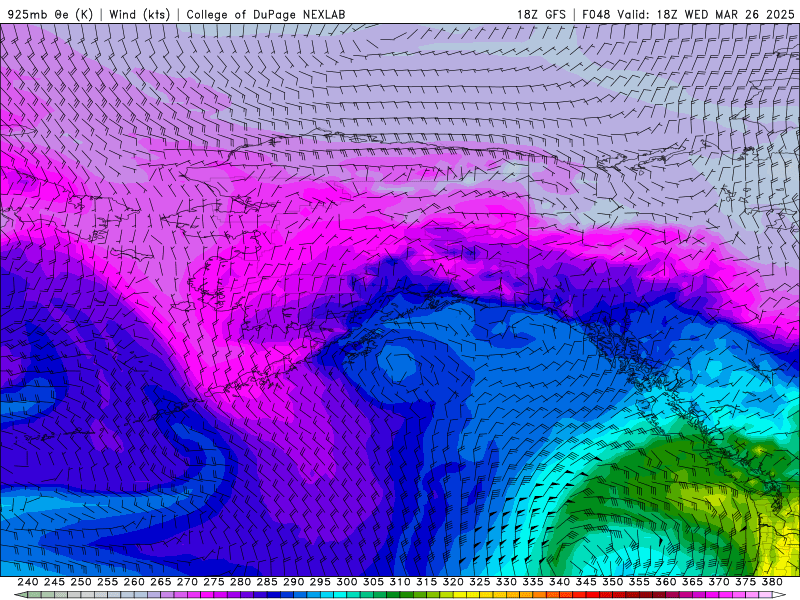This screenshot has width=800, height=600.
Task: Click the 350 colorbar value
Action: tap(612, 582)
